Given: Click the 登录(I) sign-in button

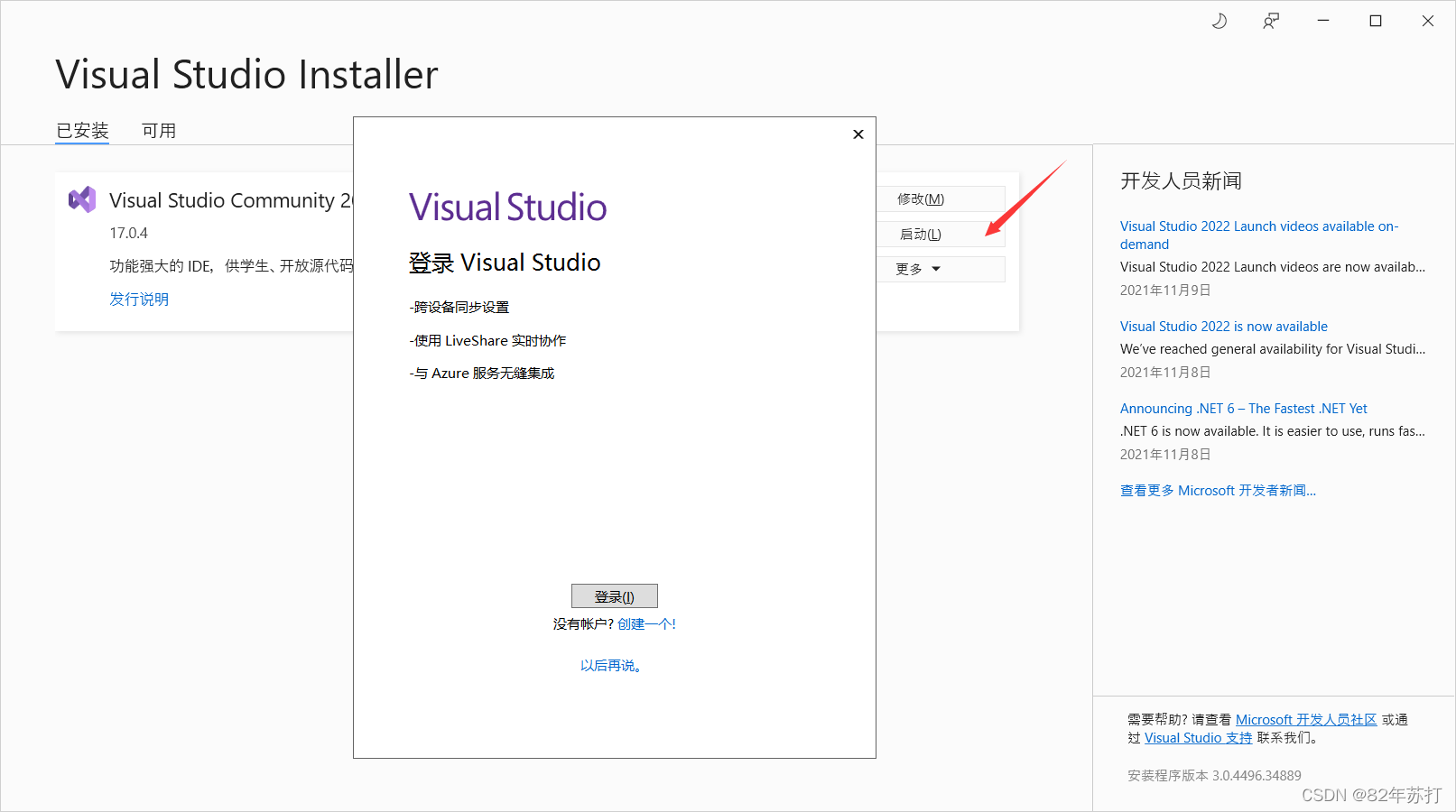Looking at the screenshot, I should click(x=614, y=595).
